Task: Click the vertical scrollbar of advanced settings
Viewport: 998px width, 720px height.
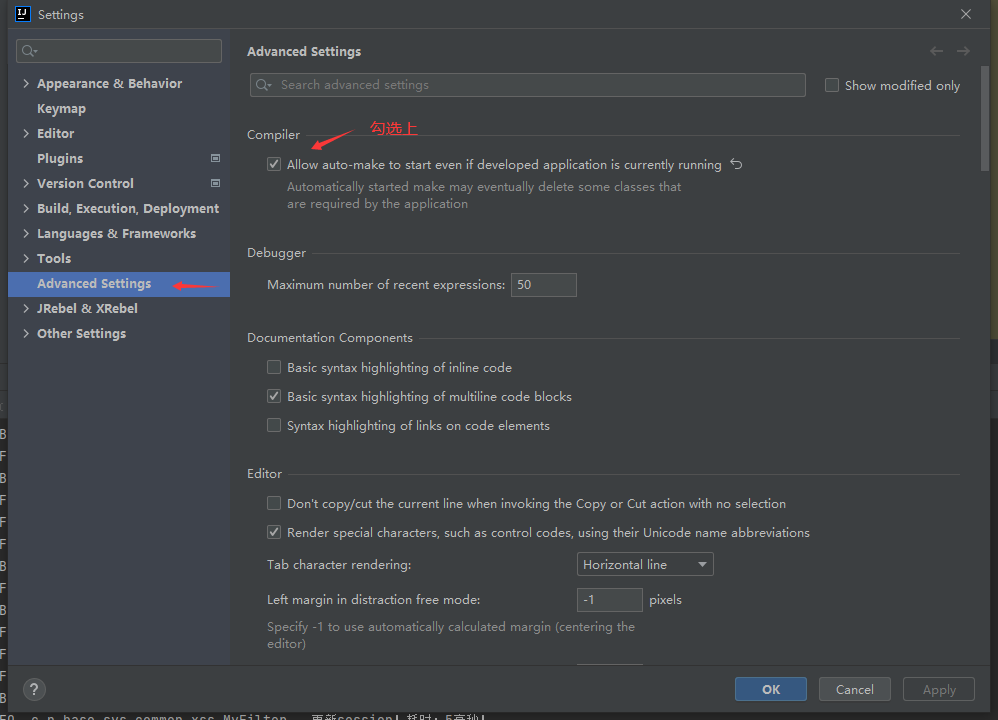Action: click(985, 118)
